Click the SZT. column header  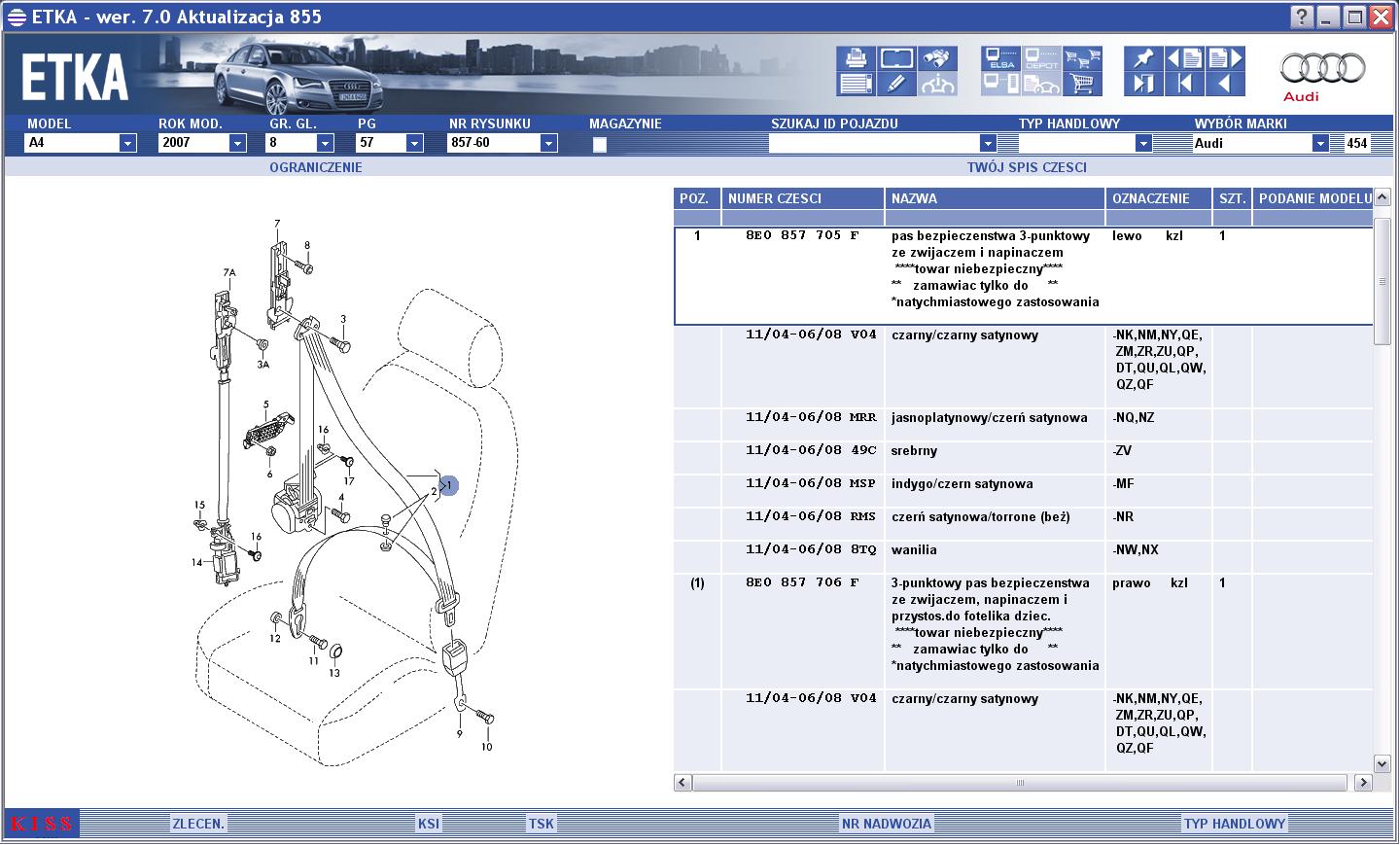[x=1232, y=198]
